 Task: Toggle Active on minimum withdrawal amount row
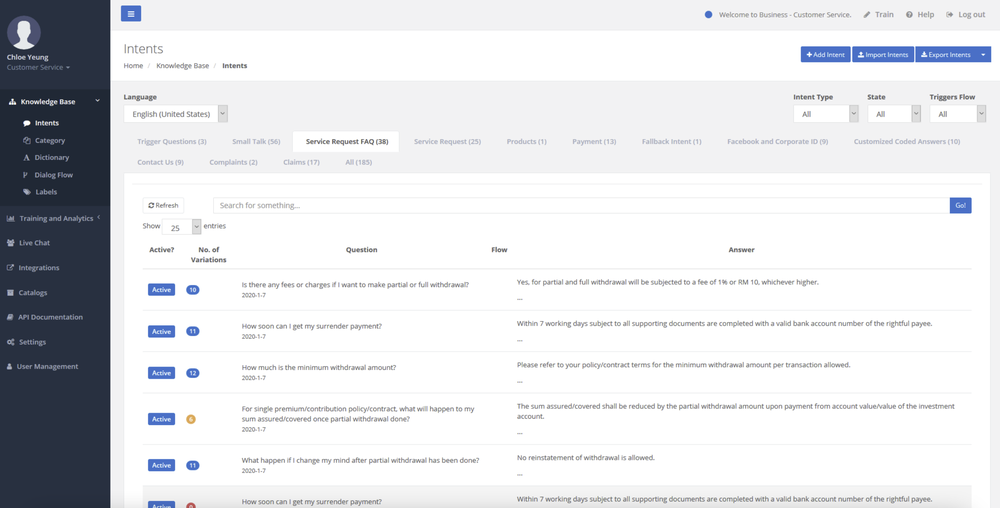[x=161, y=373]
